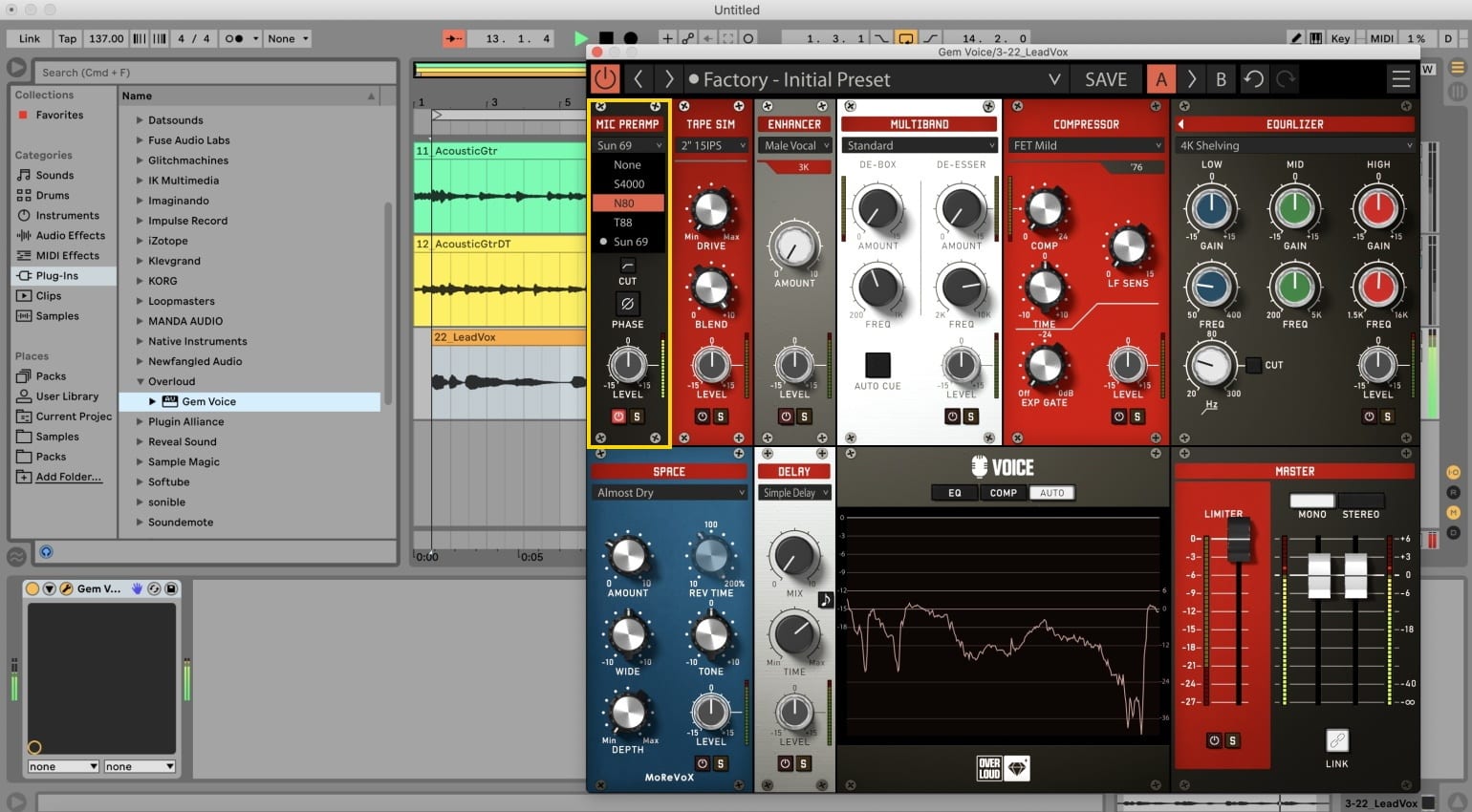
Task: Toggle Multiband AUTO CUE button
Action: click(877, 365)
